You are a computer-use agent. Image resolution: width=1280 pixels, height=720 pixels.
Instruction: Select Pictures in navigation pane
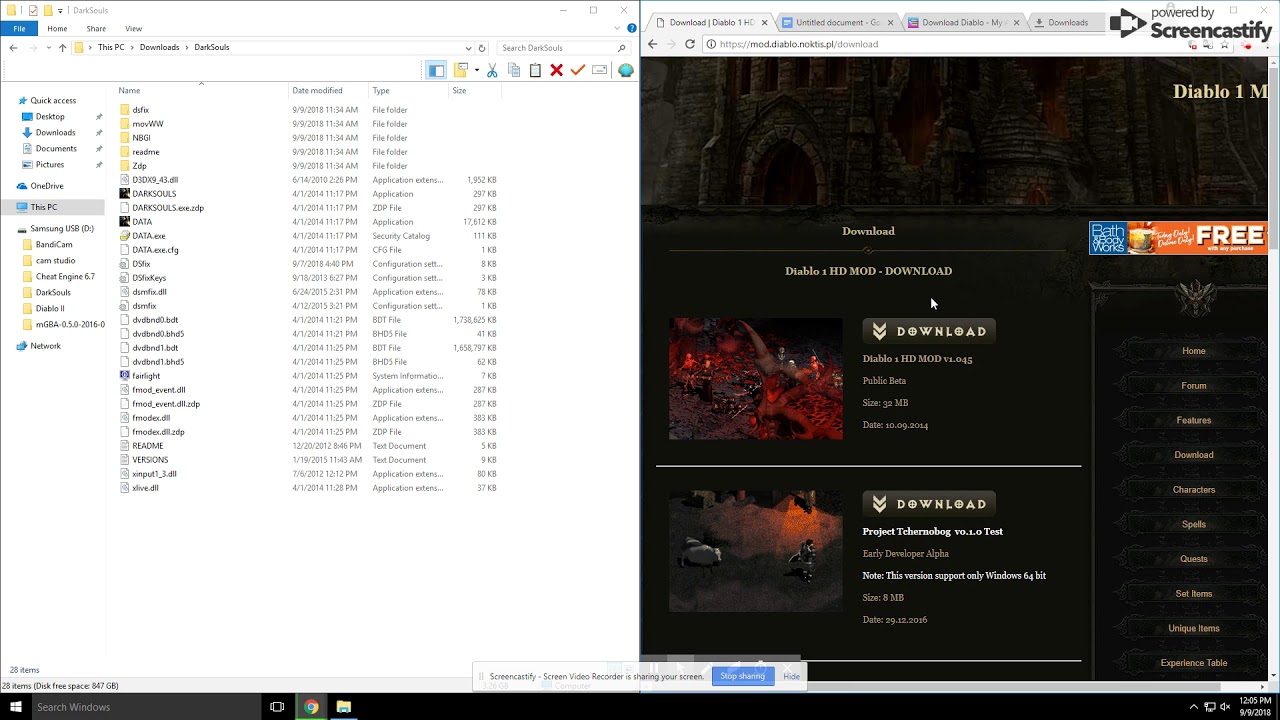tap(50, 164)
